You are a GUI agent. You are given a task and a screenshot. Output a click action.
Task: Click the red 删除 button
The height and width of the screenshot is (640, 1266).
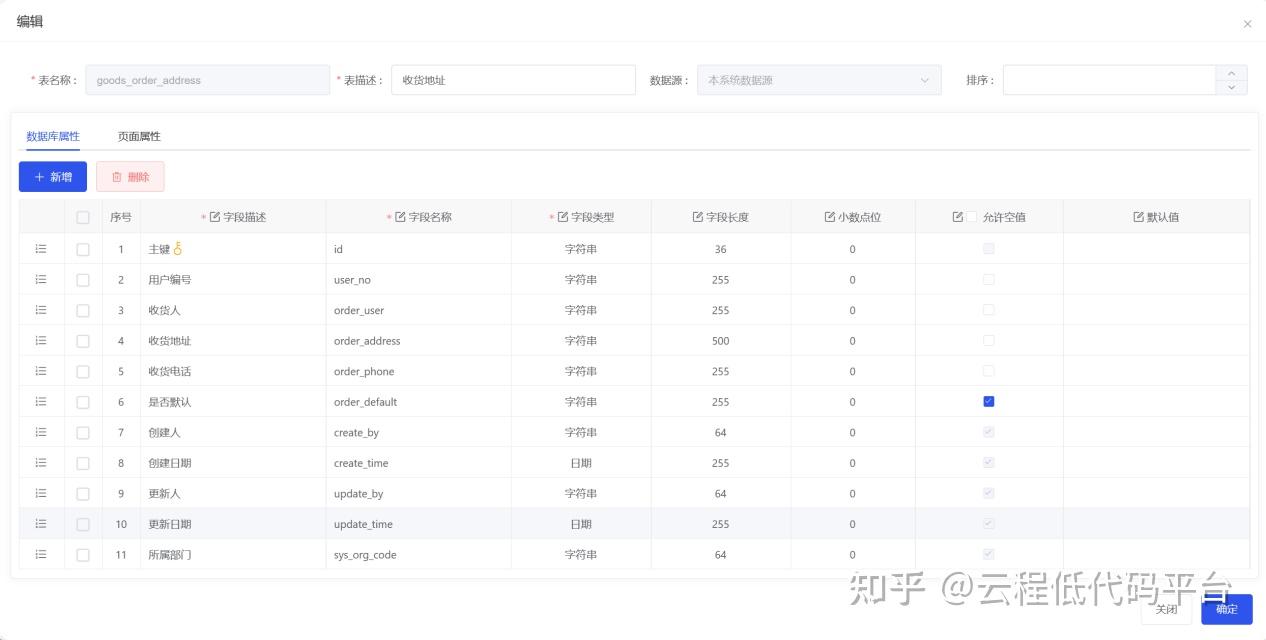(130, 177)
